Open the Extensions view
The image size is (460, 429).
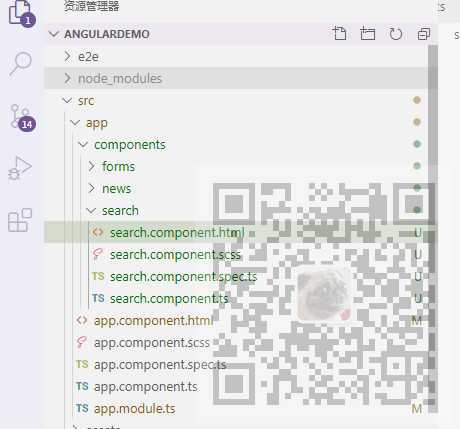pyautogui.click(x=20, y=220)
